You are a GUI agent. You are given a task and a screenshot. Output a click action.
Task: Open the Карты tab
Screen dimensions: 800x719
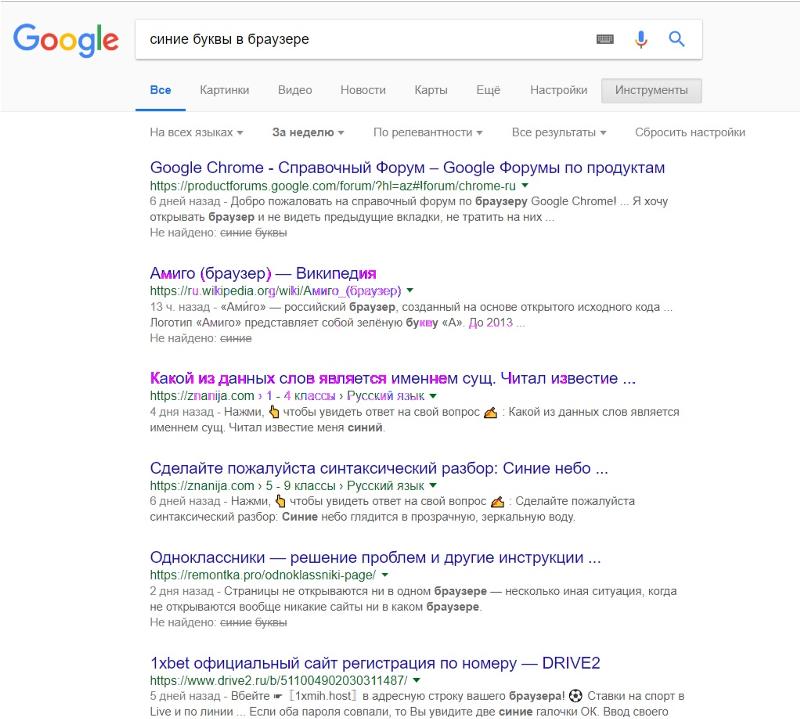[431, 90]
